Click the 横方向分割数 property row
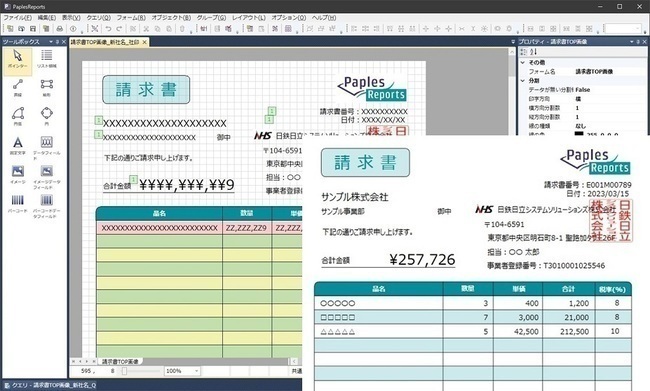 [584, 108]
